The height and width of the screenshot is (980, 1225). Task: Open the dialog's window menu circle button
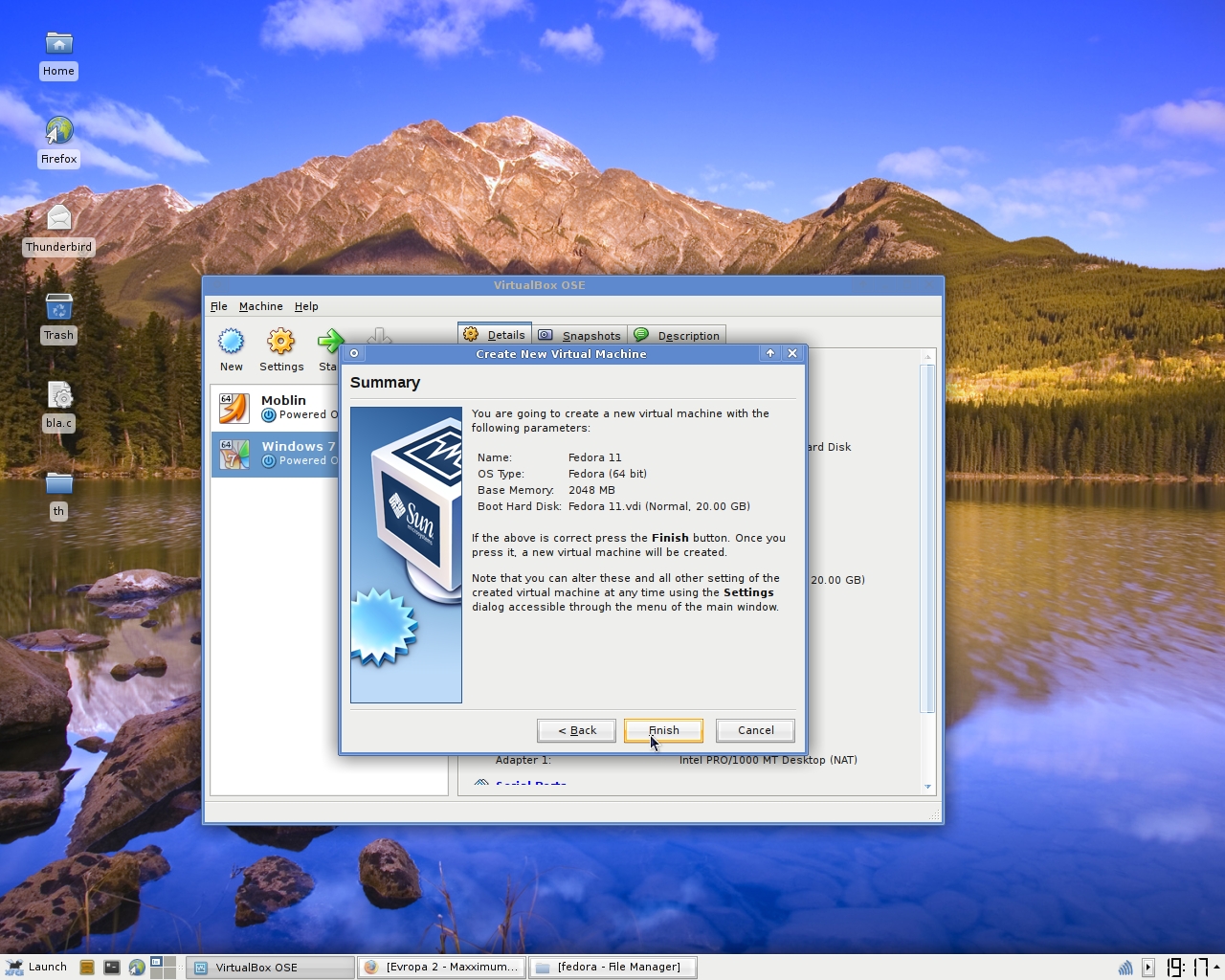coord(354,353)
